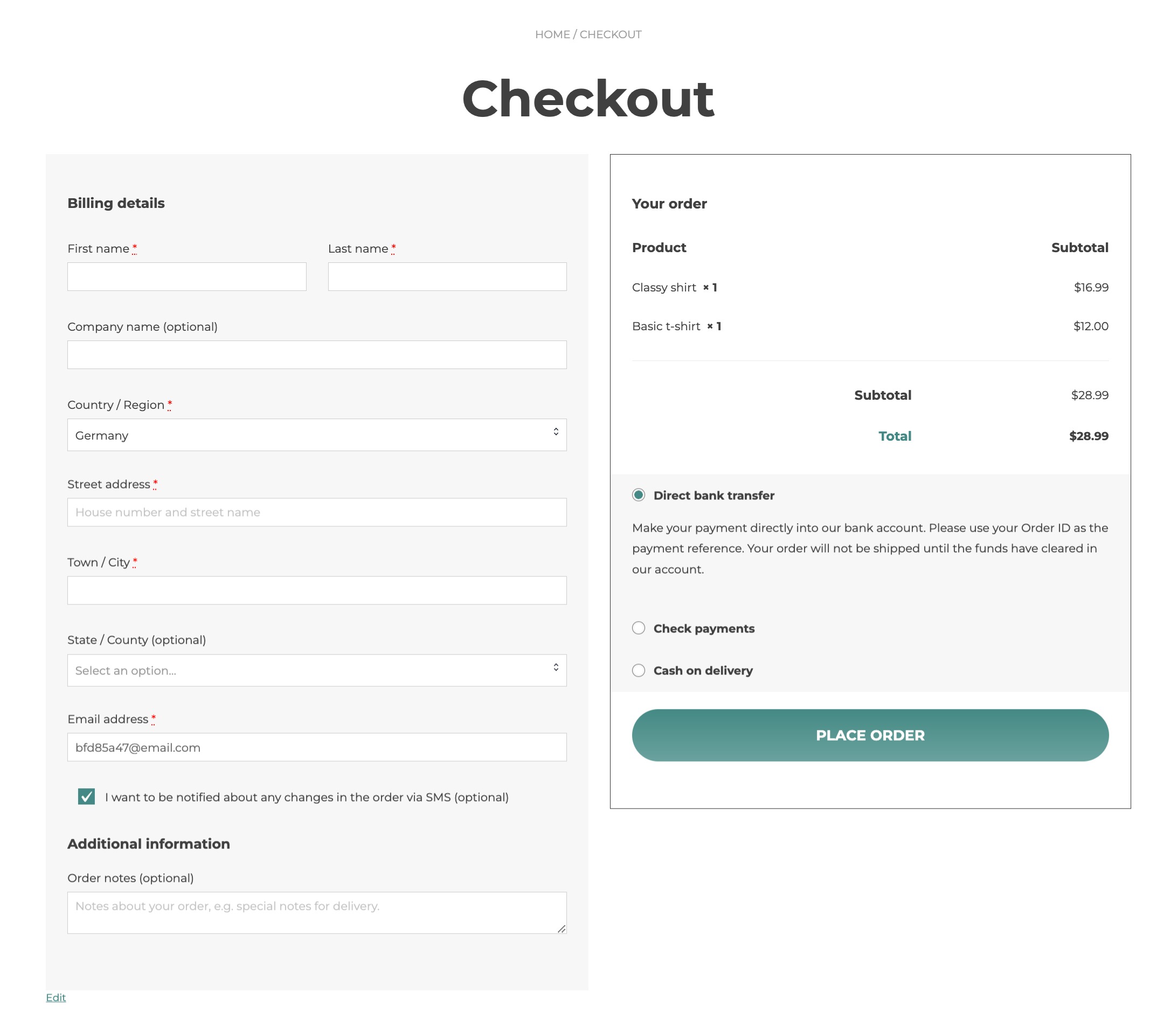
Task: Click the Email address field
Action: pyautogui.click(x=316, y=747)
